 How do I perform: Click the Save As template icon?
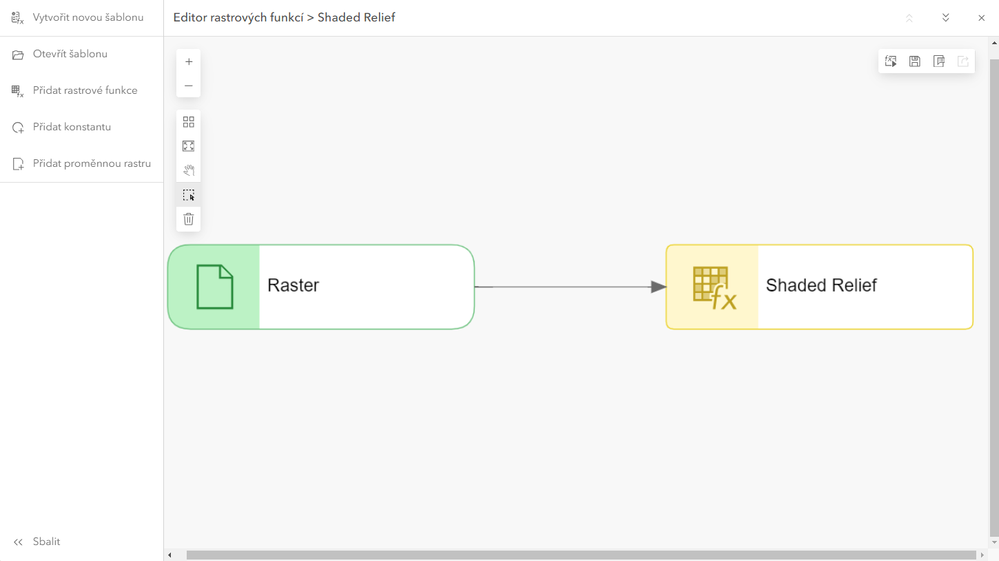[x=938, y=62]
